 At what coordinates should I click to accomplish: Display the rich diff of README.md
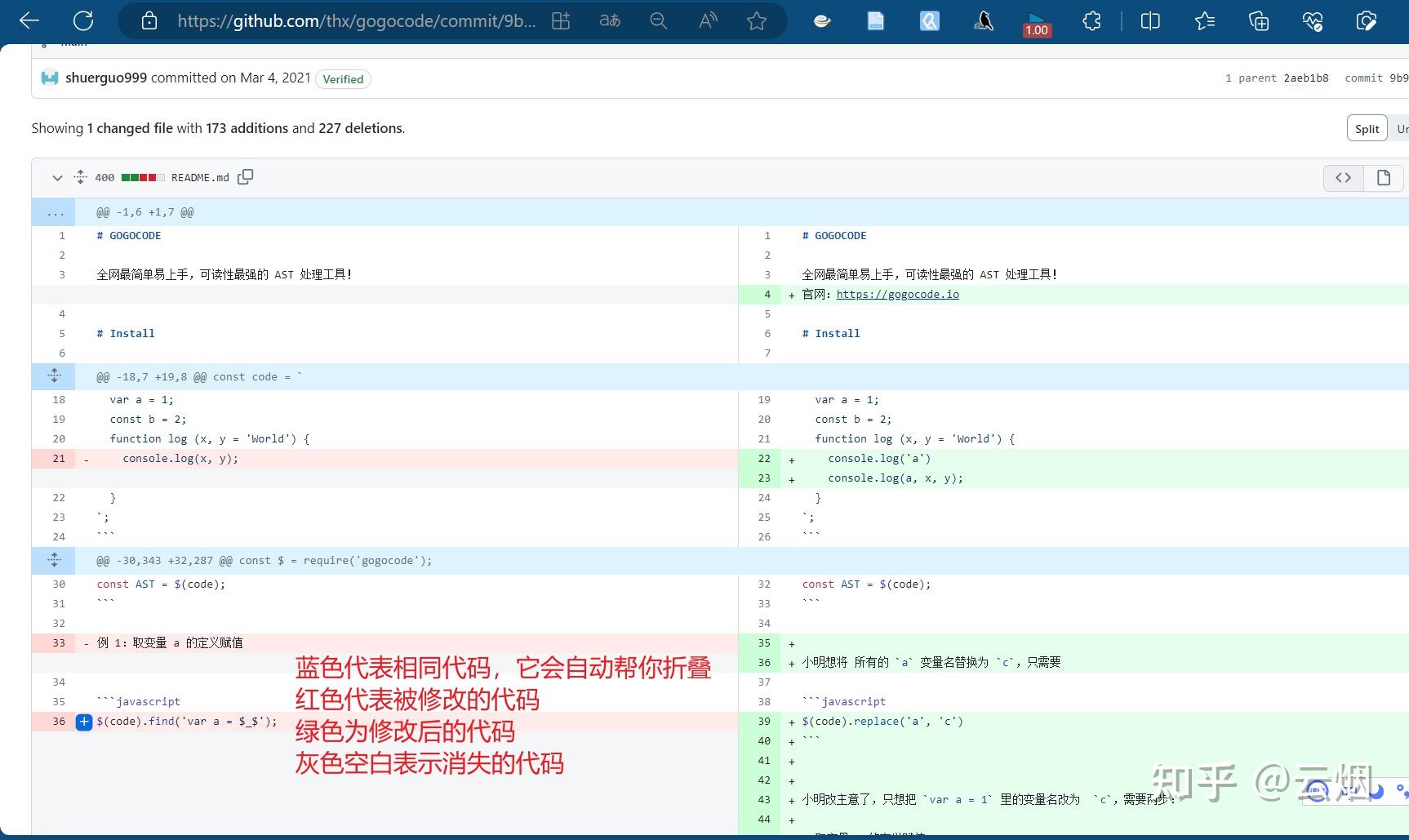click(x=1383, y=177)
